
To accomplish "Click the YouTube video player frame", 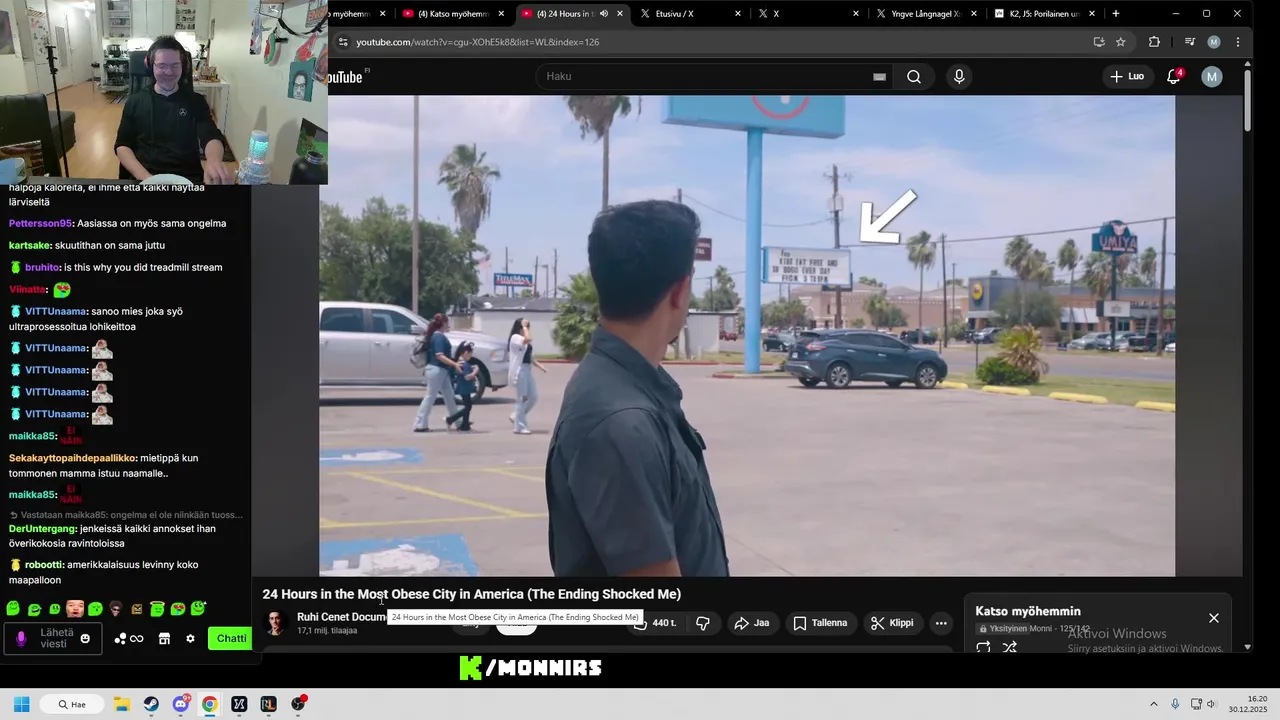I will coord(747,335).
